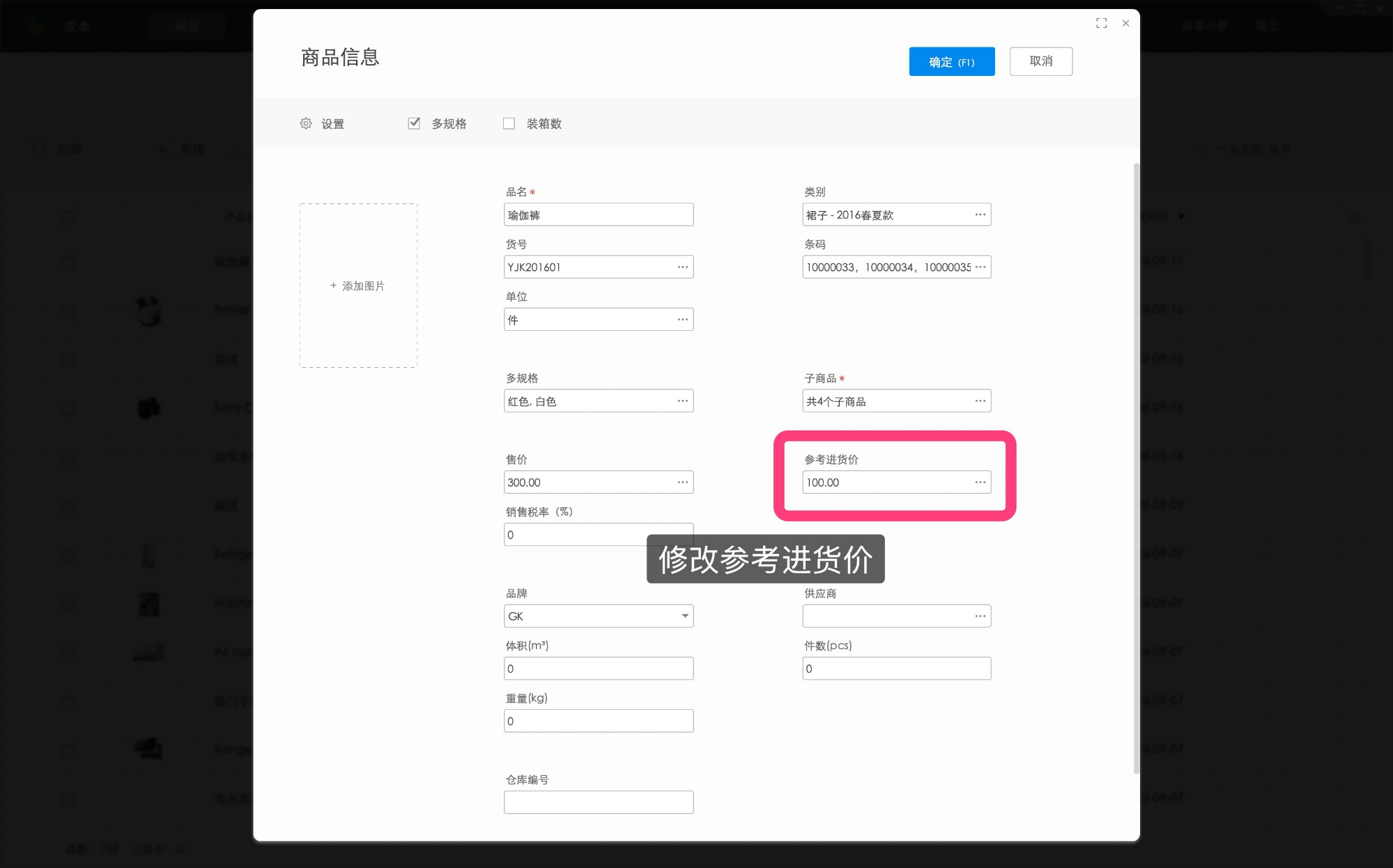Open the ellipsis button in the 售价 field

tap(682, 482)
